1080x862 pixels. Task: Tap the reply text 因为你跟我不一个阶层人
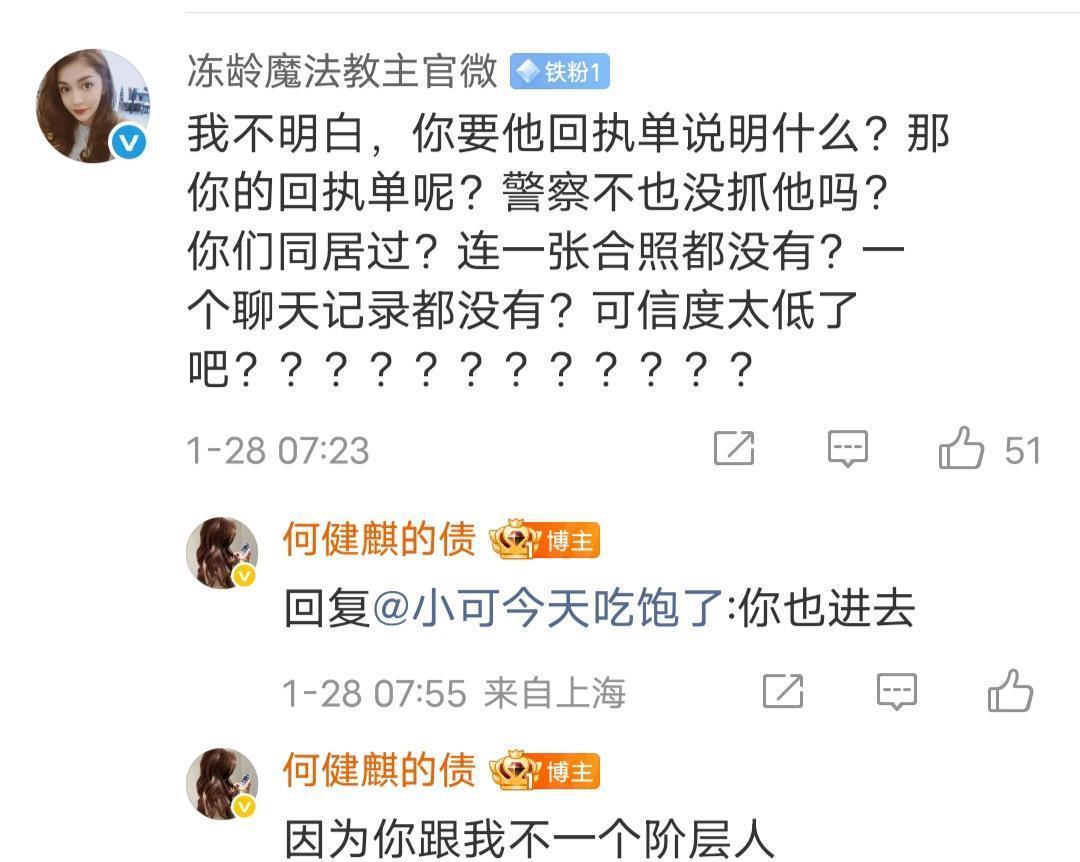[529, 839]
